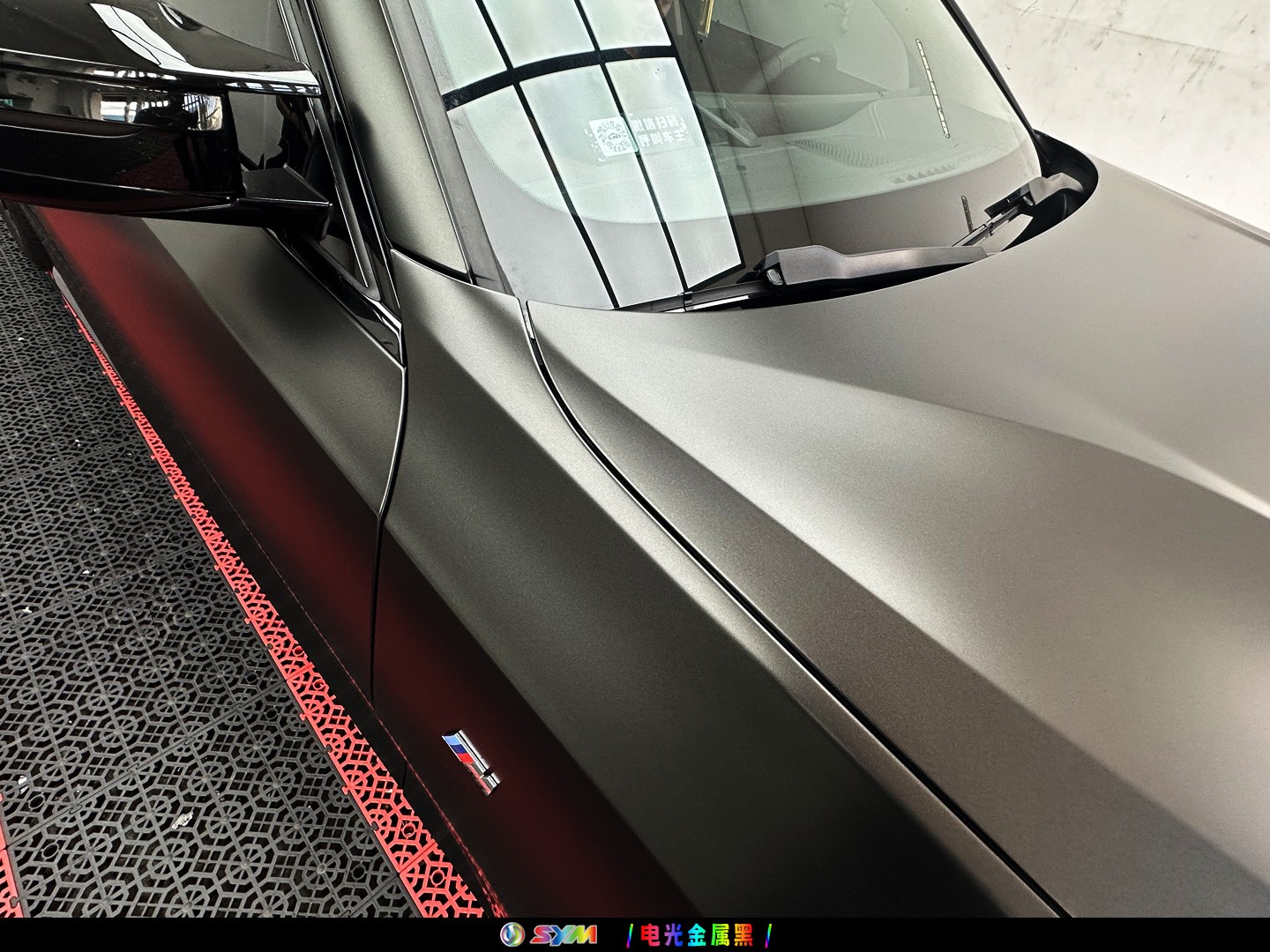Screen dimensions: 1270x952
Task: Click the SYM brand logo in bottom banner
Action: pos(549,934)
